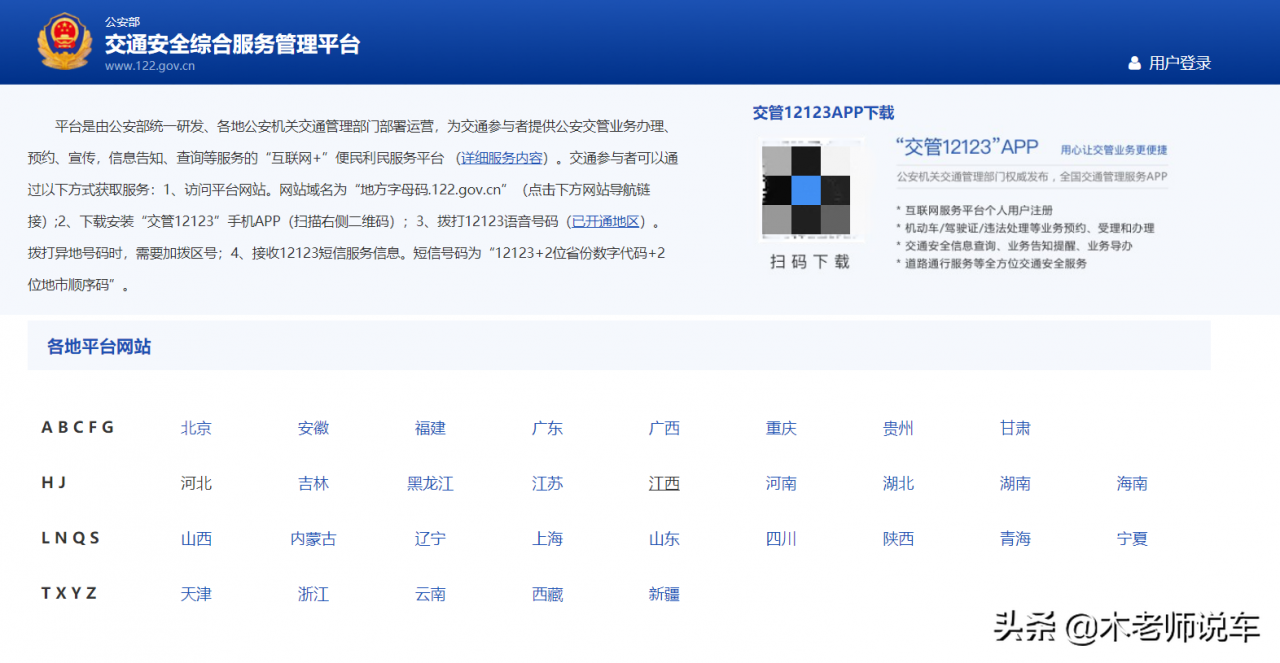Select 内蒙古 in the site list
1280x663 pixels.
click(313, 538)
